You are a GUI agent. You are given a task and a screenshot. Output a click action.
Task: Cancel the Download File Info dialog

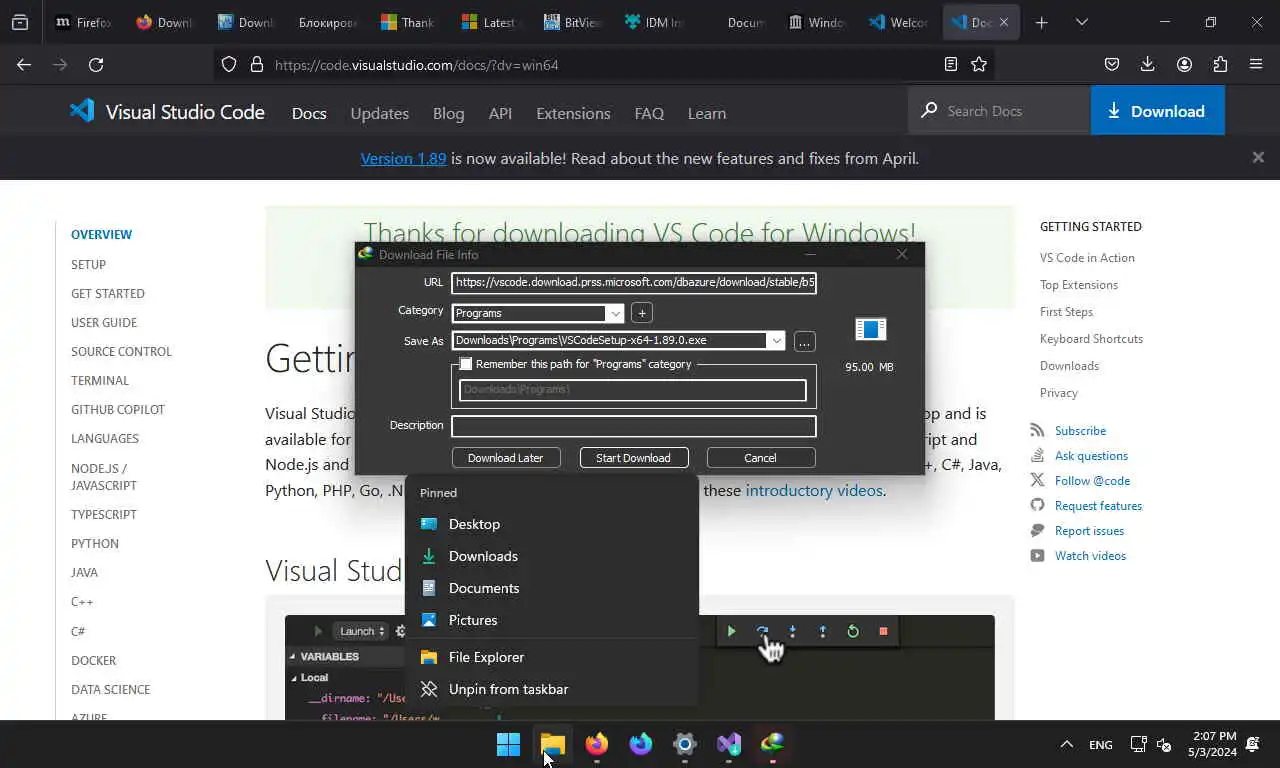(x=760, y=458)
